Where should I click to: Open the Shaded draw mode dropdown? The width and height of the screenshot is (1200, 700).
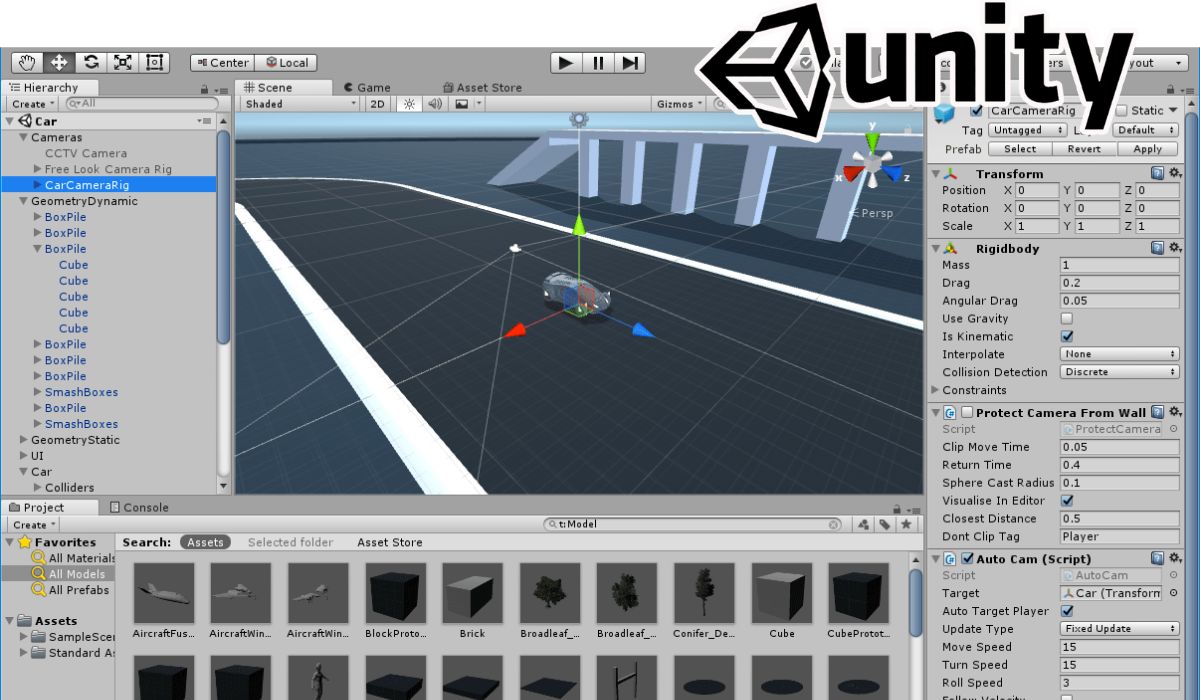(x=300, y=104)
